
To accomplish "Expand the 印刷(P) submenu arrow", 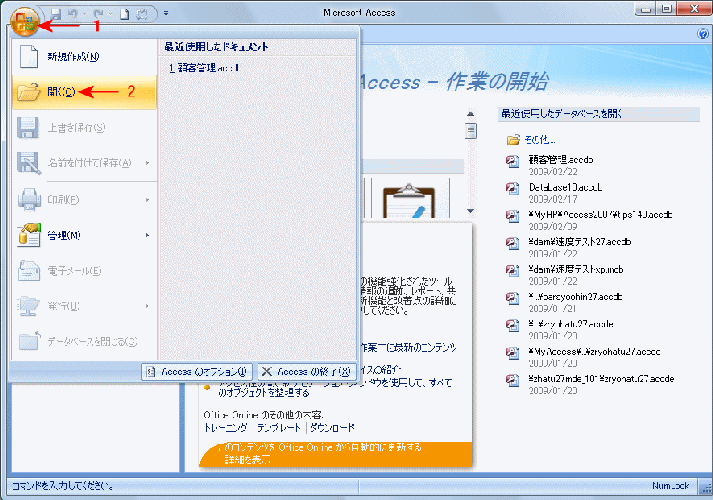I will (x=147, y=200).
